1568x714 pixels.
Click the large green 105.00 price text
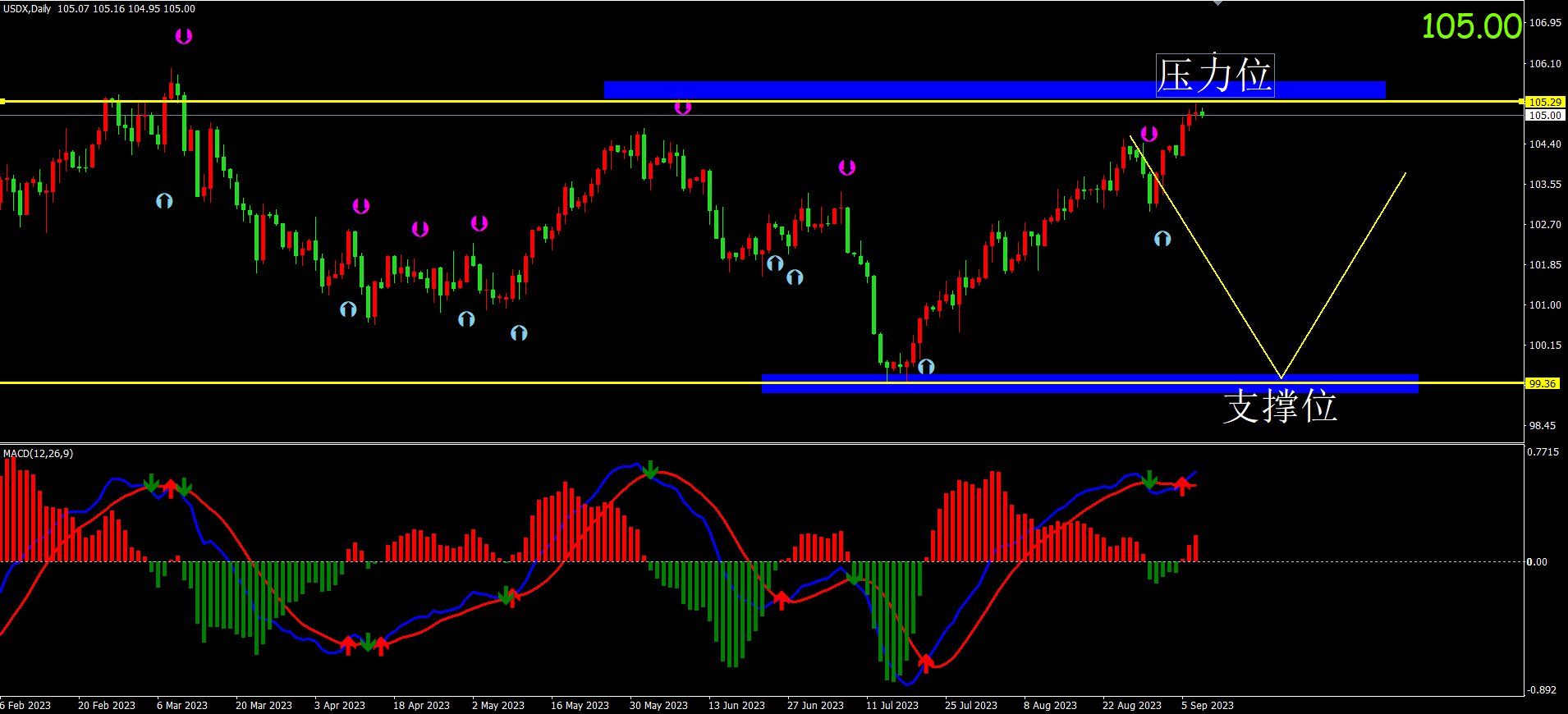point(1471,26)
